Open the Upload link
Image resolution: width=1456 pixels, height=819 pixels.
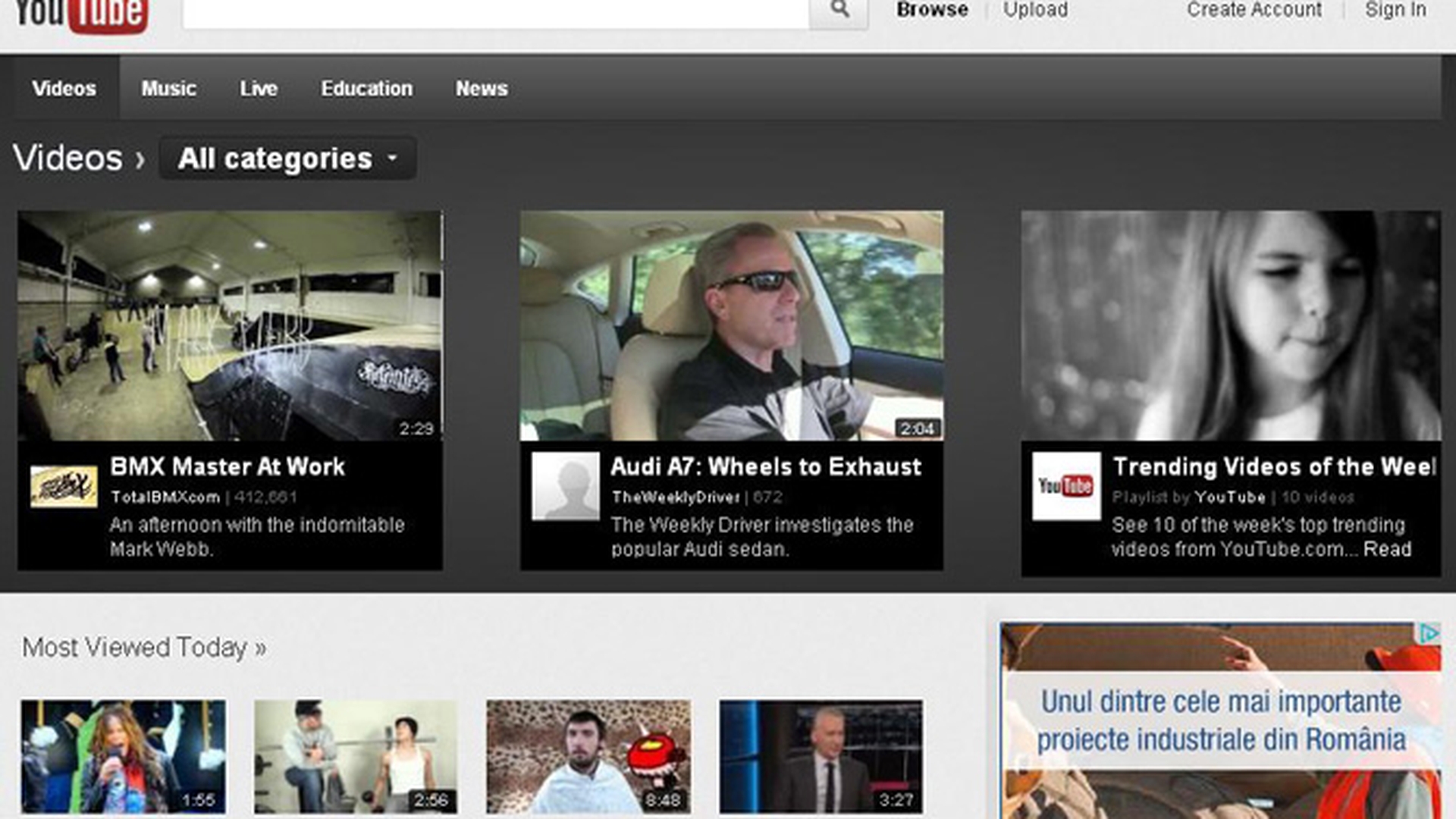(x=1036, y=10)
